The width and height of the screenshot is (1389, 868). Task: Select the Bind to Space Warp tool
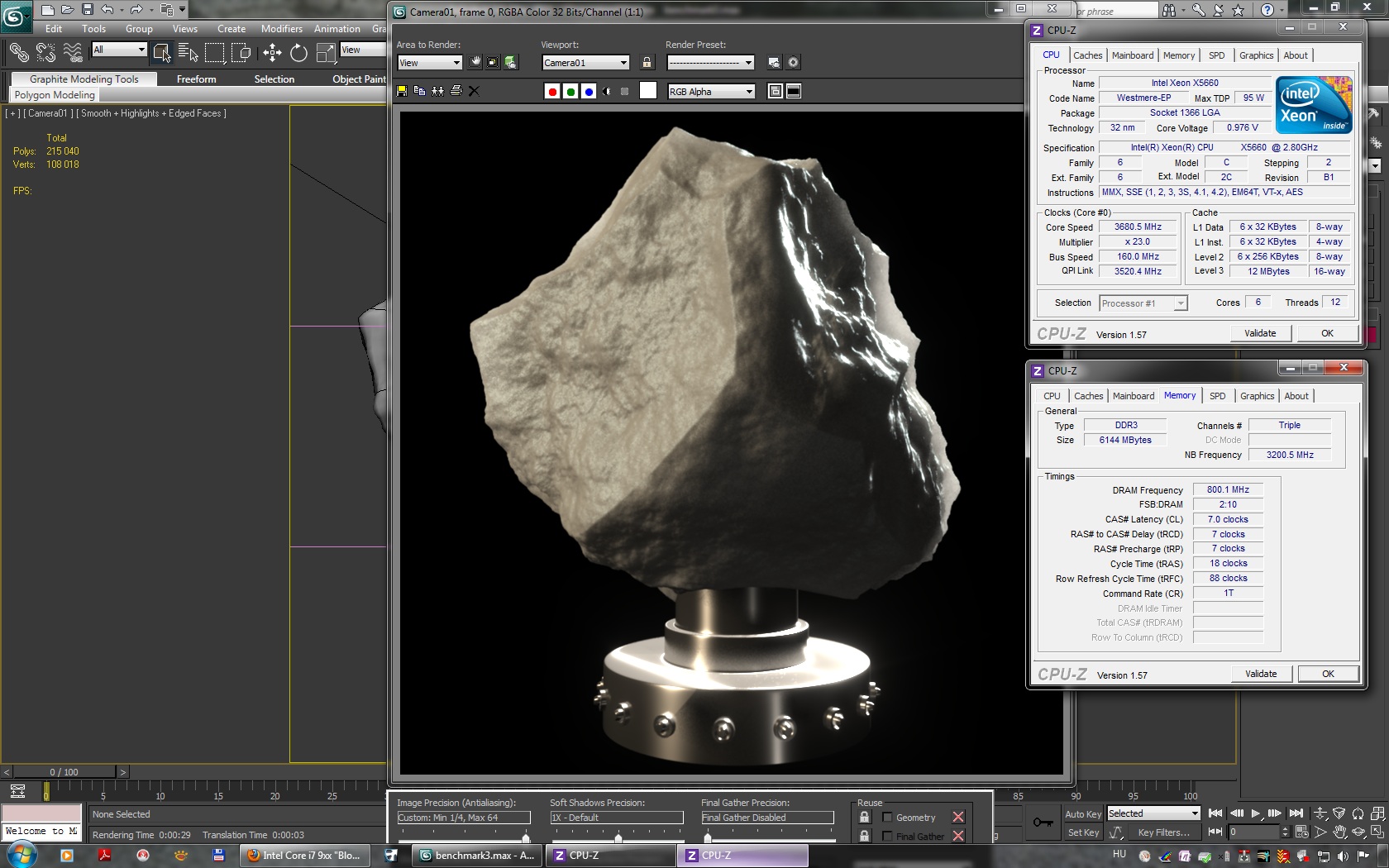click(73, 53)
